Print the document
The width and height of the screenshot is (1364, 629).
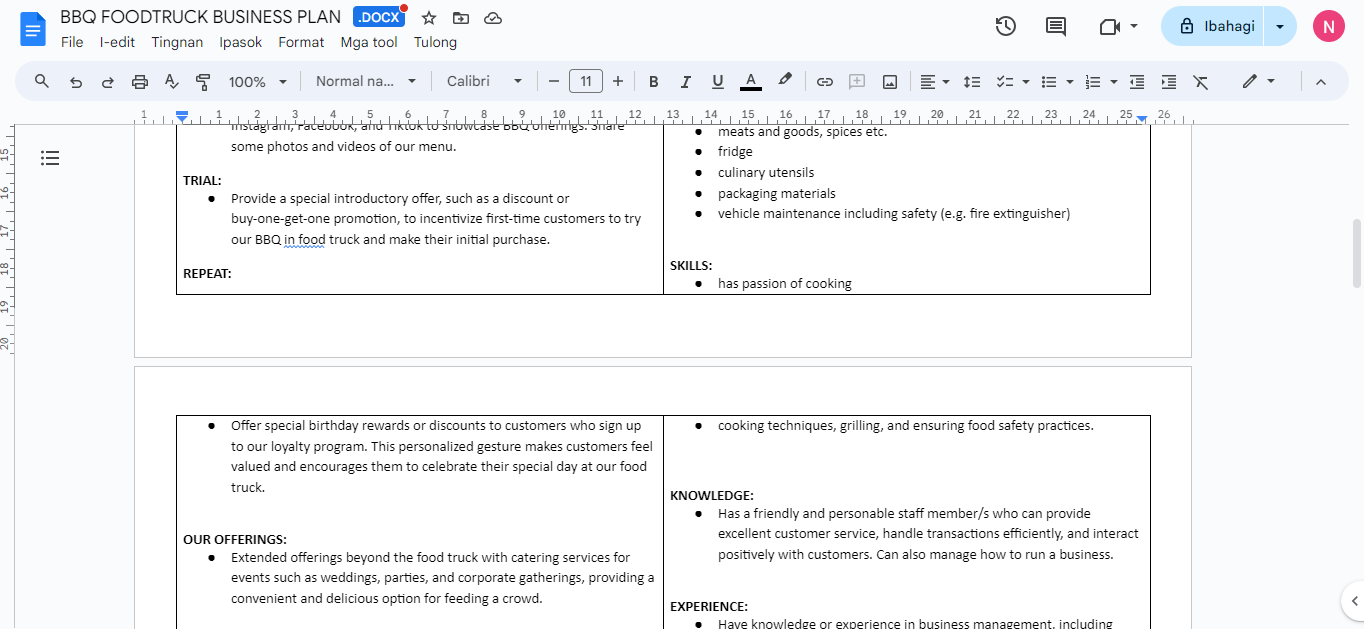140,82
